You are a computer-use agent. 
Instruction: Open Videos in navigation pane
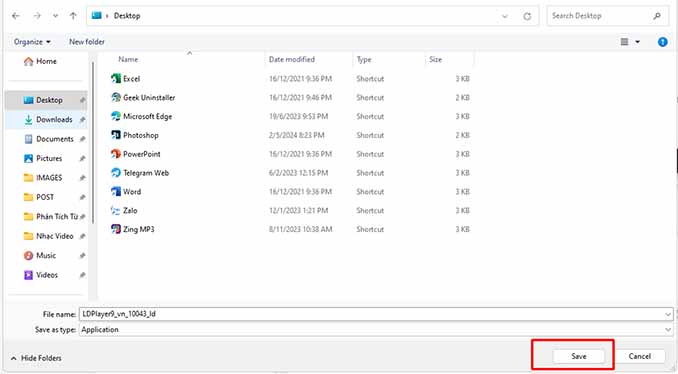tap(47, 275)
